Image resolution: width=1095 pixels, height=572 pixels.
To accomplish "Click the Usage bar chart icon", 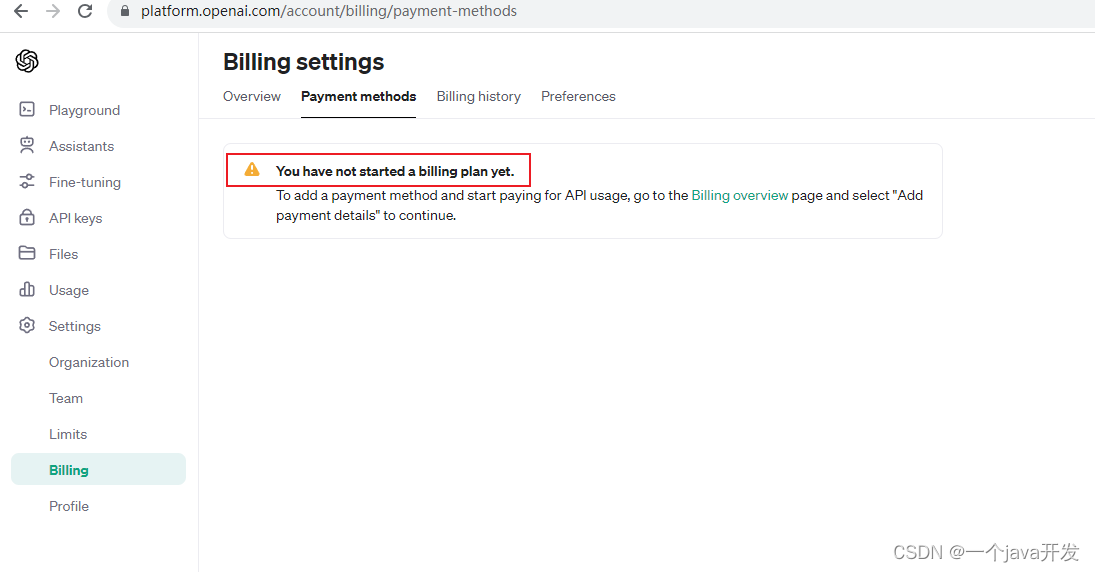I will pos(27,289).
